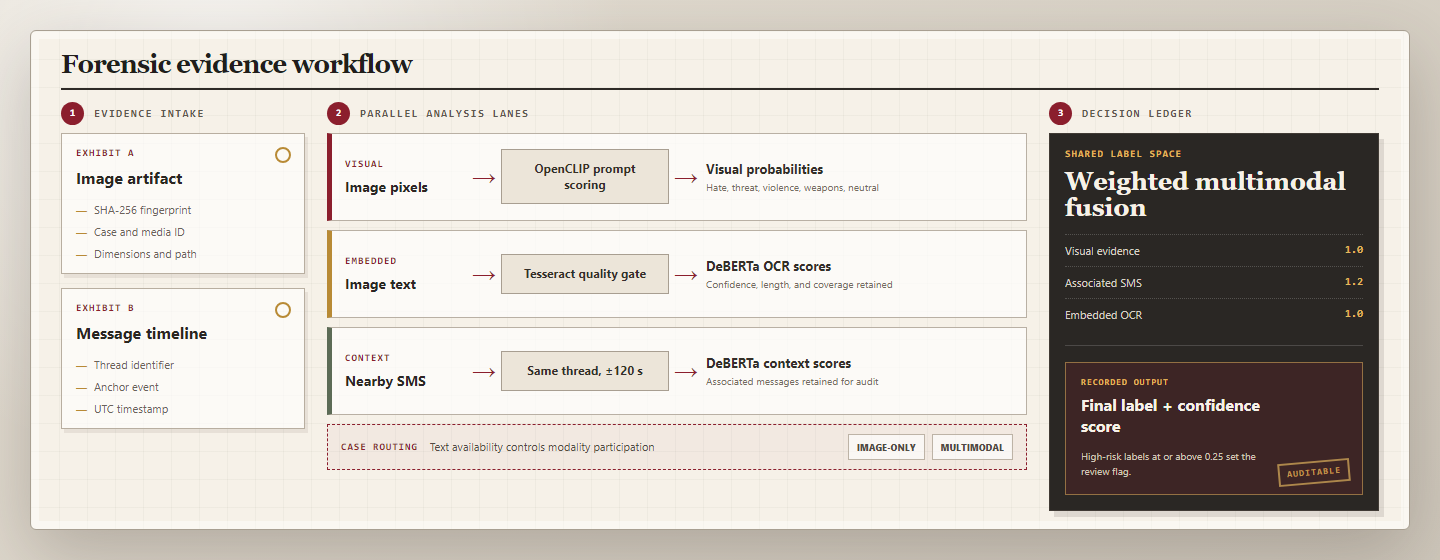1440x560 pixels.
Task: Click the EMBEDDED lane label
Action: [x=371, y=261]
